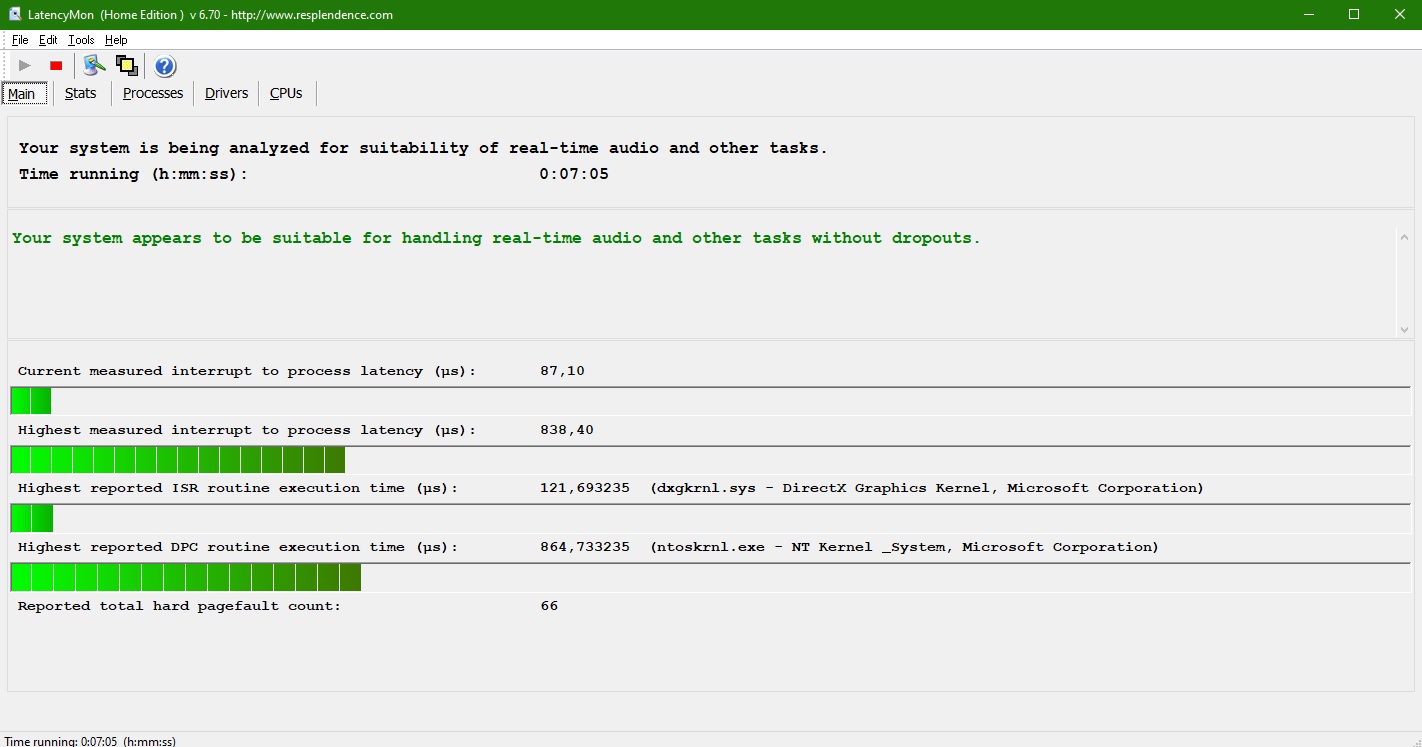Click the grey Start monitoring play icon

coord(25,66)
